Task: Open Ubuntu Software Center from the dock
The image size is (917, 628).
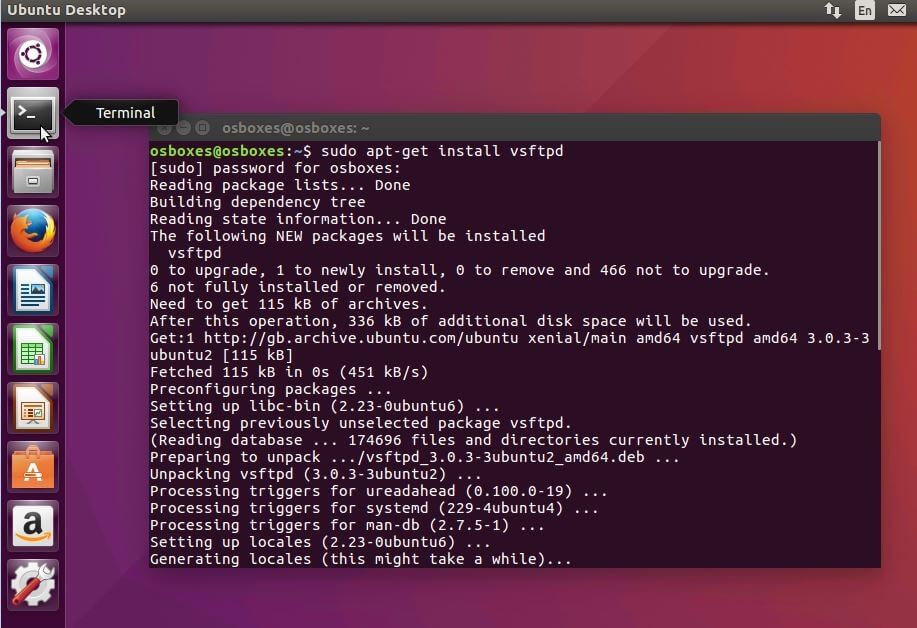Action: (x=31, y=467)
